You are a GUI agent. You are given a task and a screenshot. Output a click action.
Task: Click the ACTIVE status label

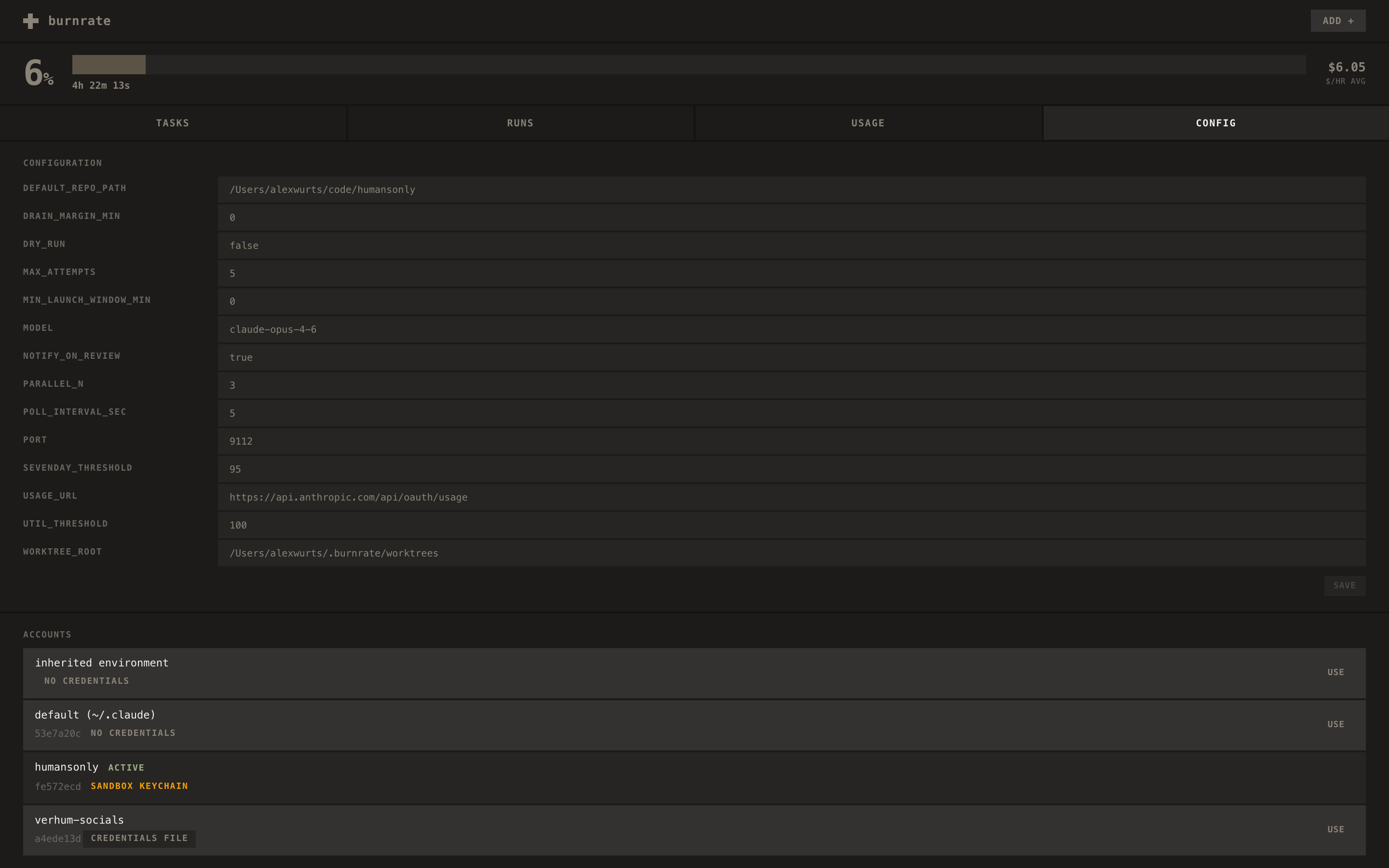[x=126, y=768]
